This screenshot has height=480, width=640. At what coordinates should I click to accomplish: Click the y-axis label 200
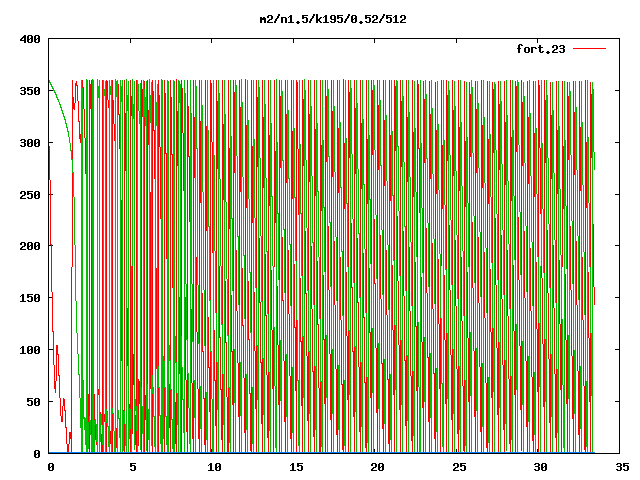[x=30, y=246]
